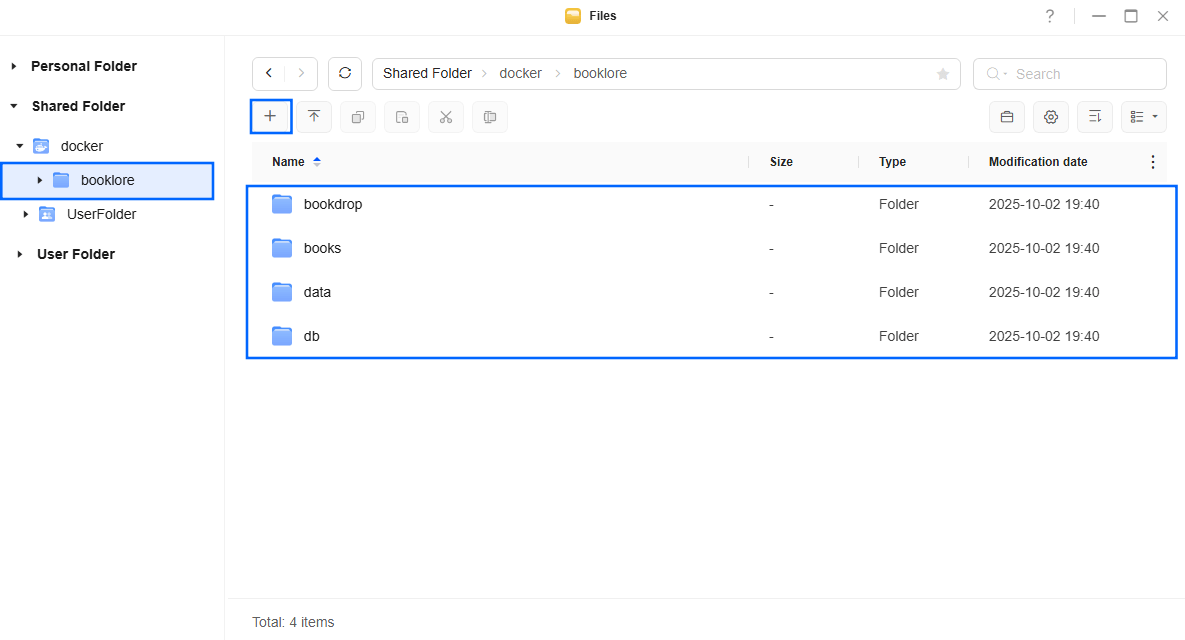Go back with the navigation arrow

[269, 74]
